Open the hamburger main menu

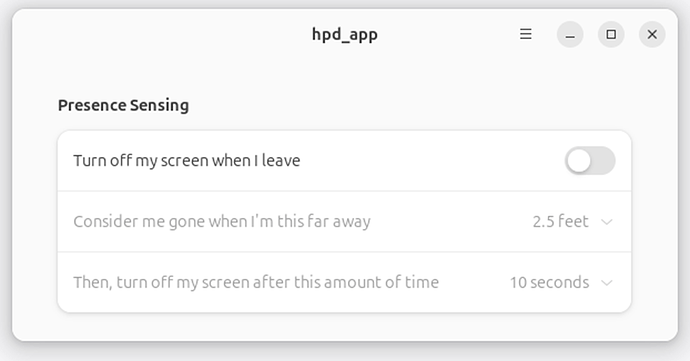coord(525,34)
